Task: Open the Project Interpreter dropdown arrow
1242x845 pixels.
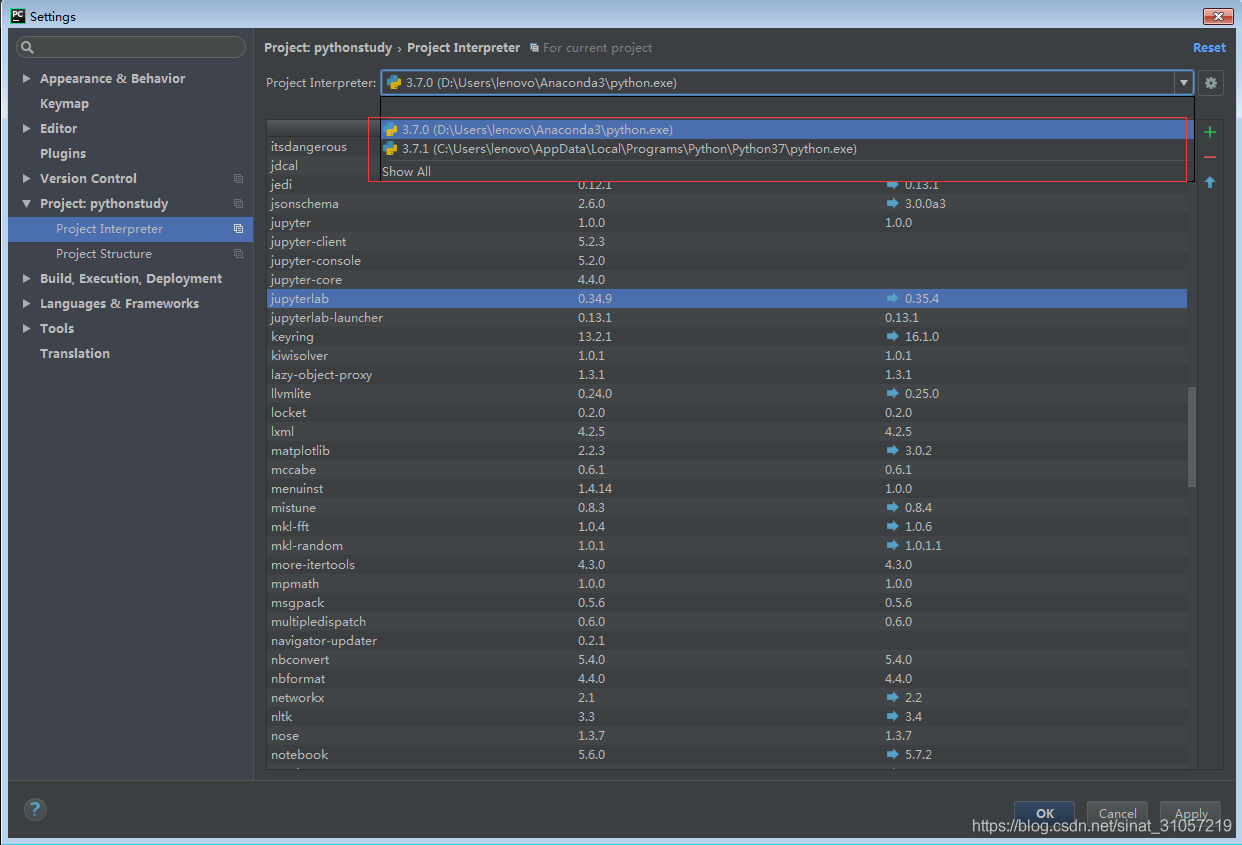Action: [1184, 83]
